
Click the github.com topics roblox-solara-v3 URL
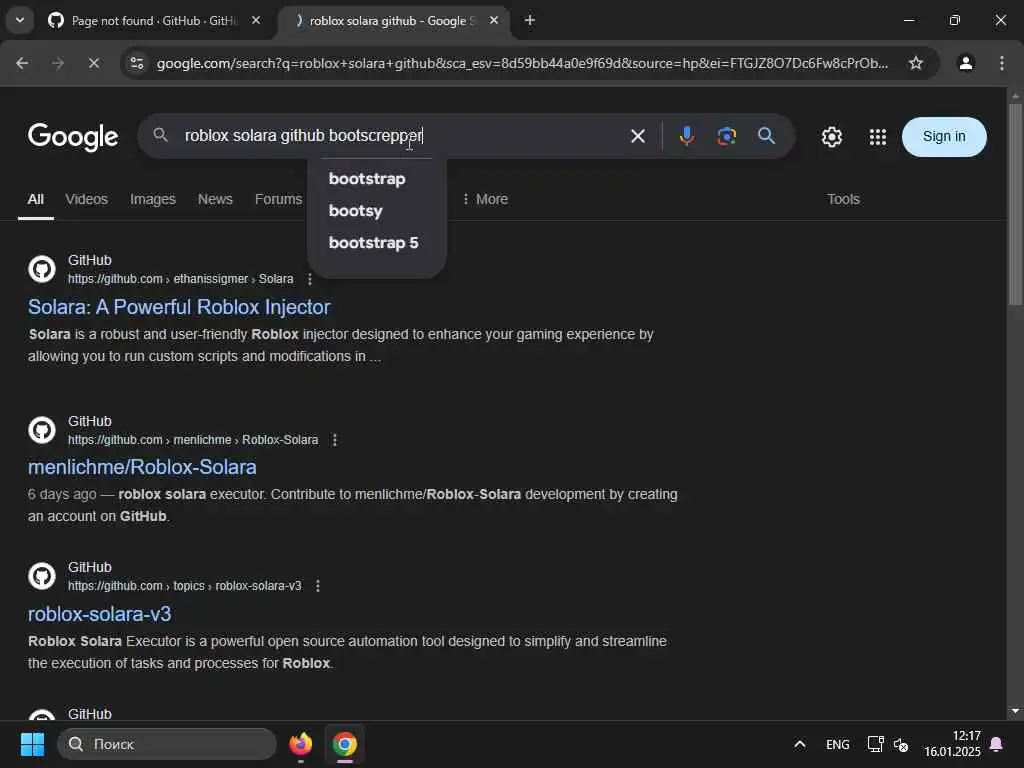[x=185, y=586]
